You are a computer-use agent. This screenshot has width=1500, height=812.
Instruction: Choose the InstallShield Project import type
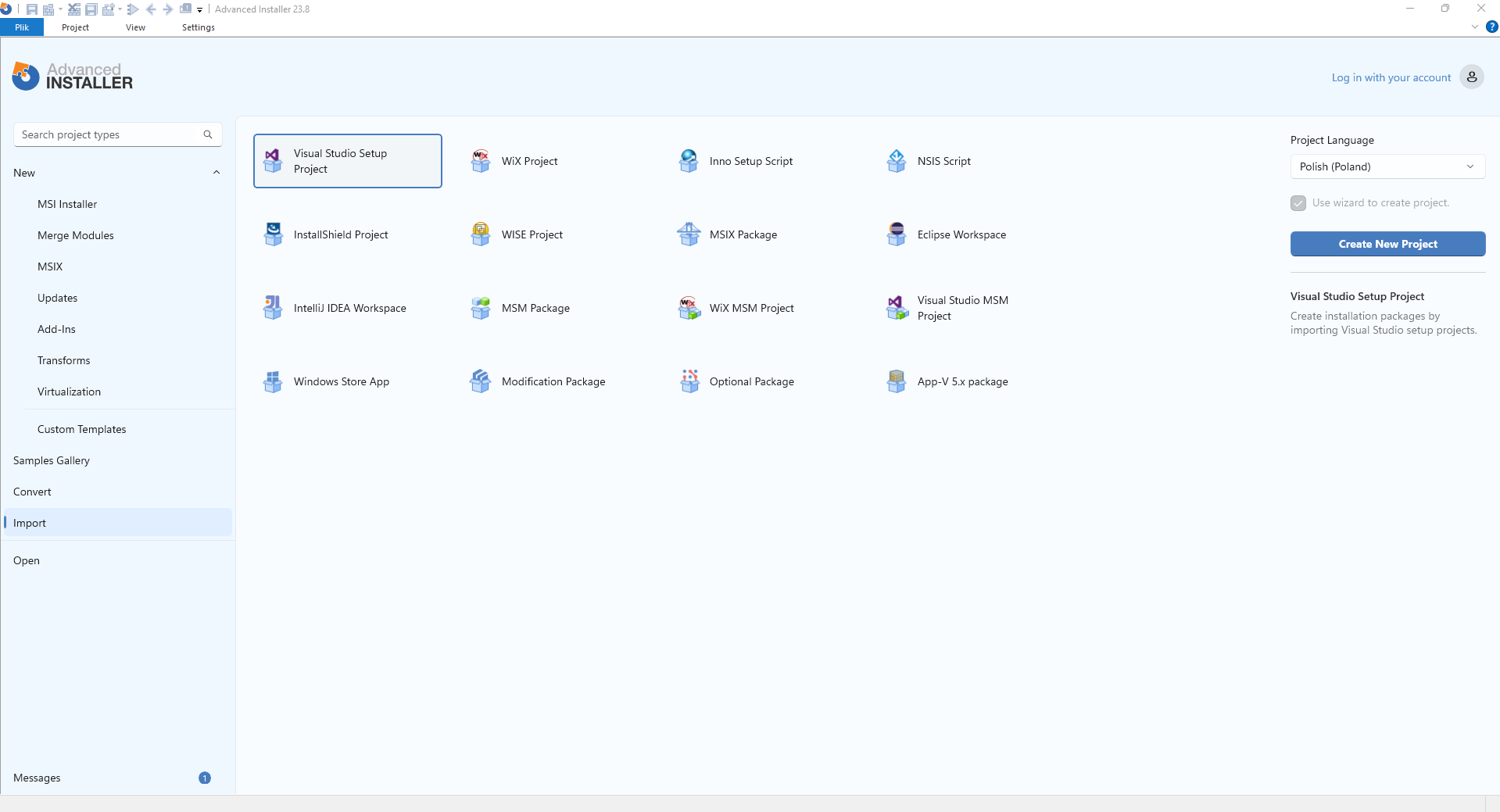325,234
